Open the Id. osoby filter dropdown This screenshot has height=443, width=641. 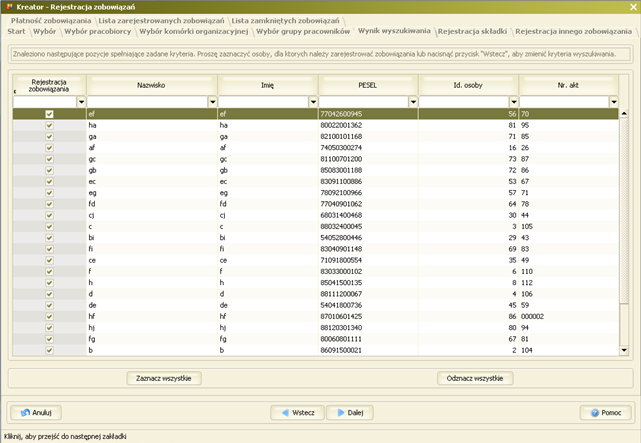[x=514, y=102]
